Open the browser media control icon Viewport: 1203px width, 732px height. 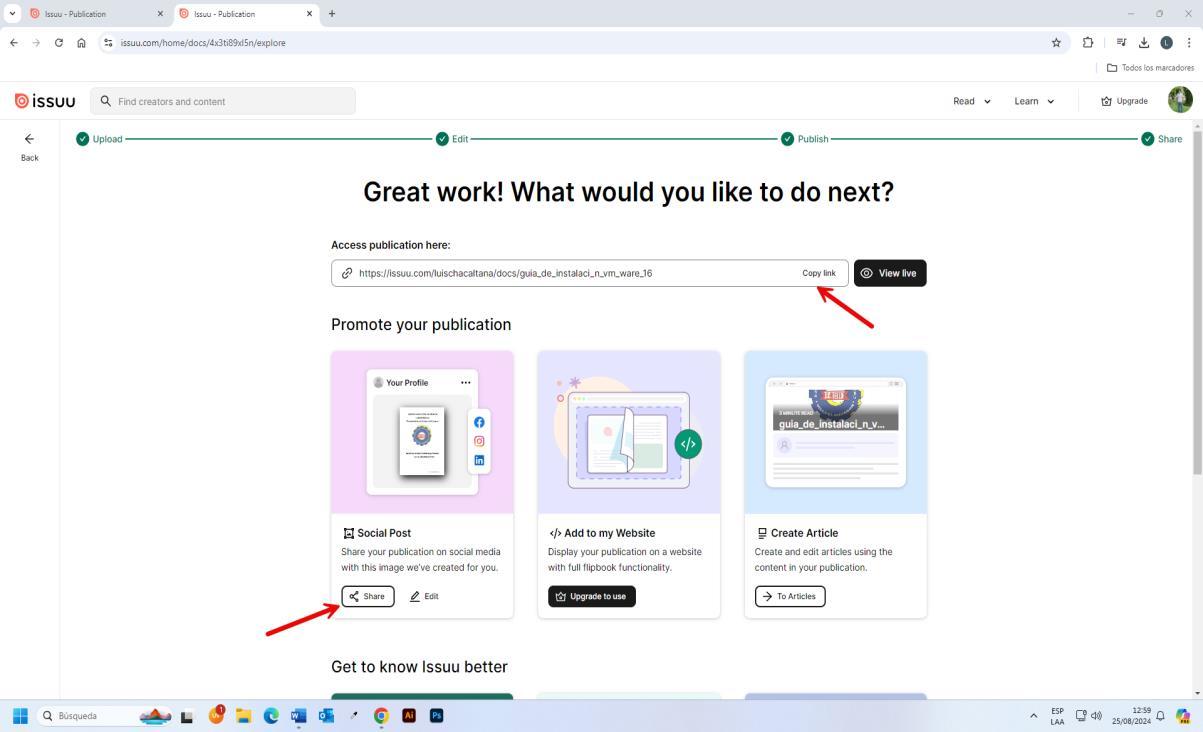click(x=1121, y=43)
